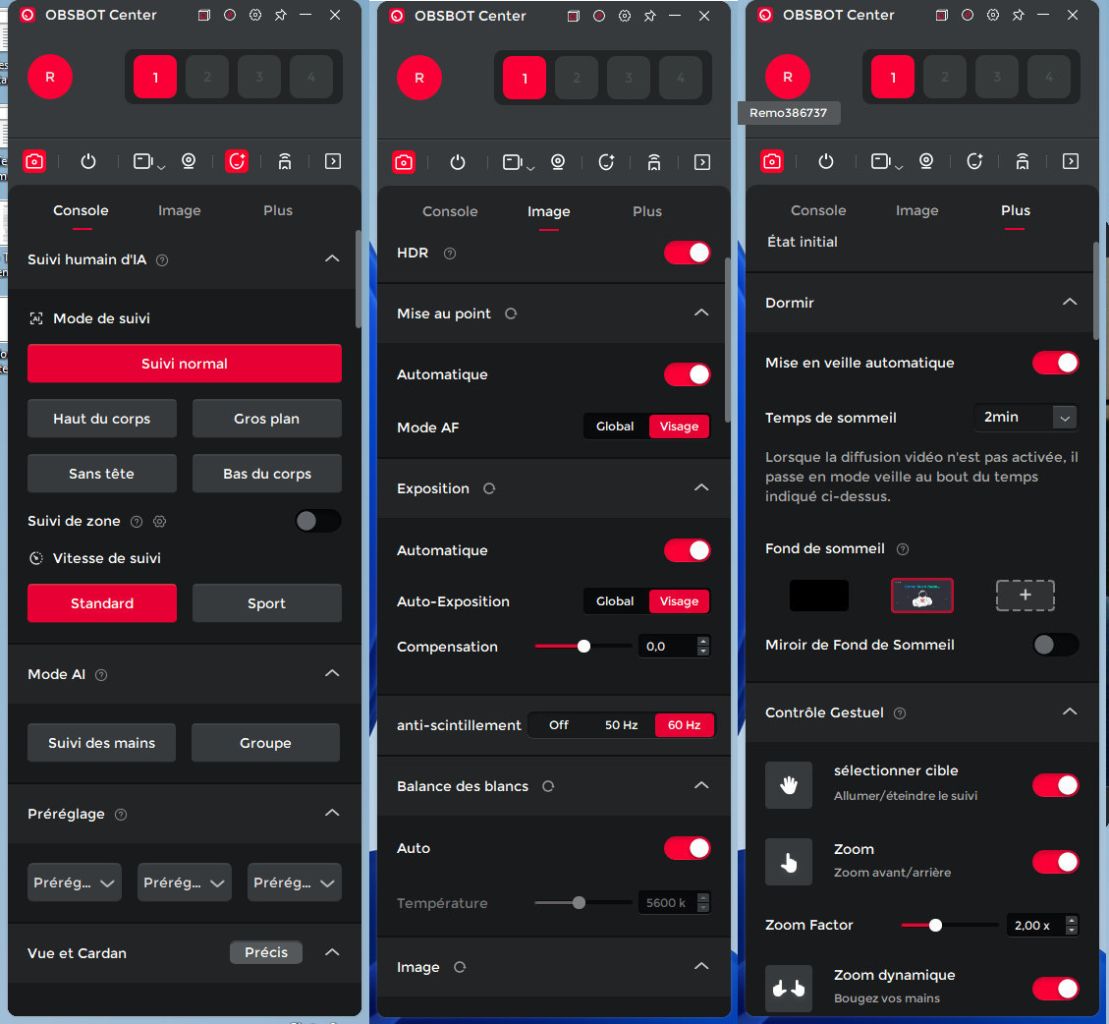Reset the Mise au point settings
Screen dimensions: 1109x1024
pyautogui.click(x=511, y=314)
